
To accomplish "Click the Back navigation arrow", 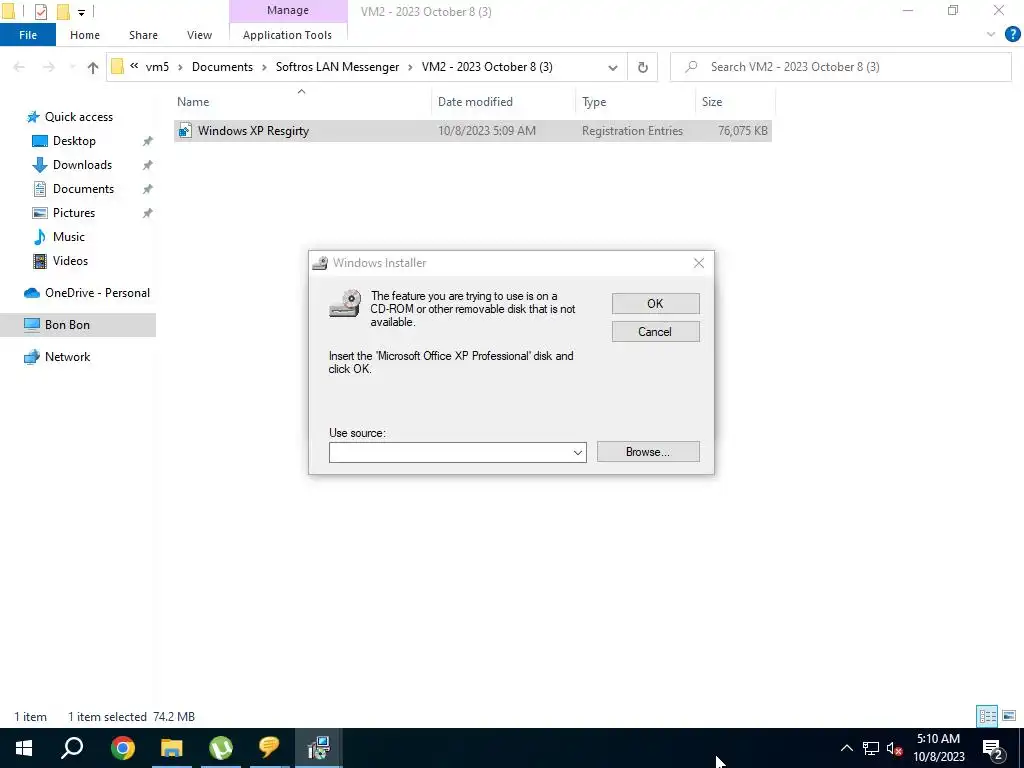I will pyautogui.click(x=19, y=67).
